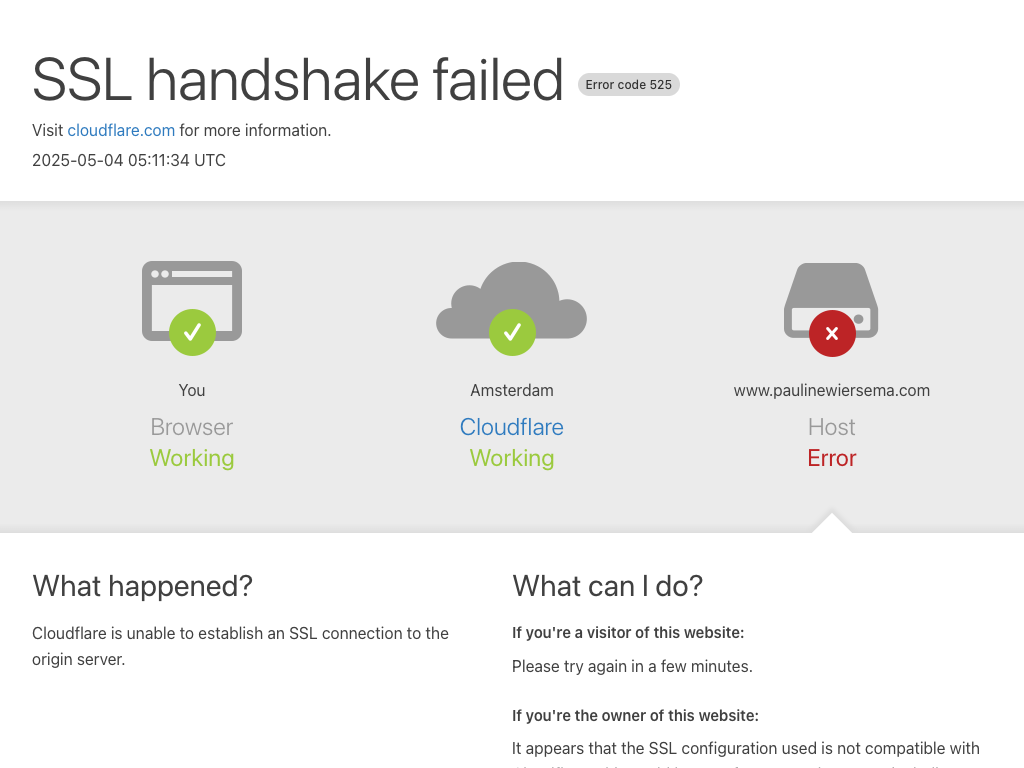
Task: Open the blue Cloudflare status link
Action: (512, 427)
